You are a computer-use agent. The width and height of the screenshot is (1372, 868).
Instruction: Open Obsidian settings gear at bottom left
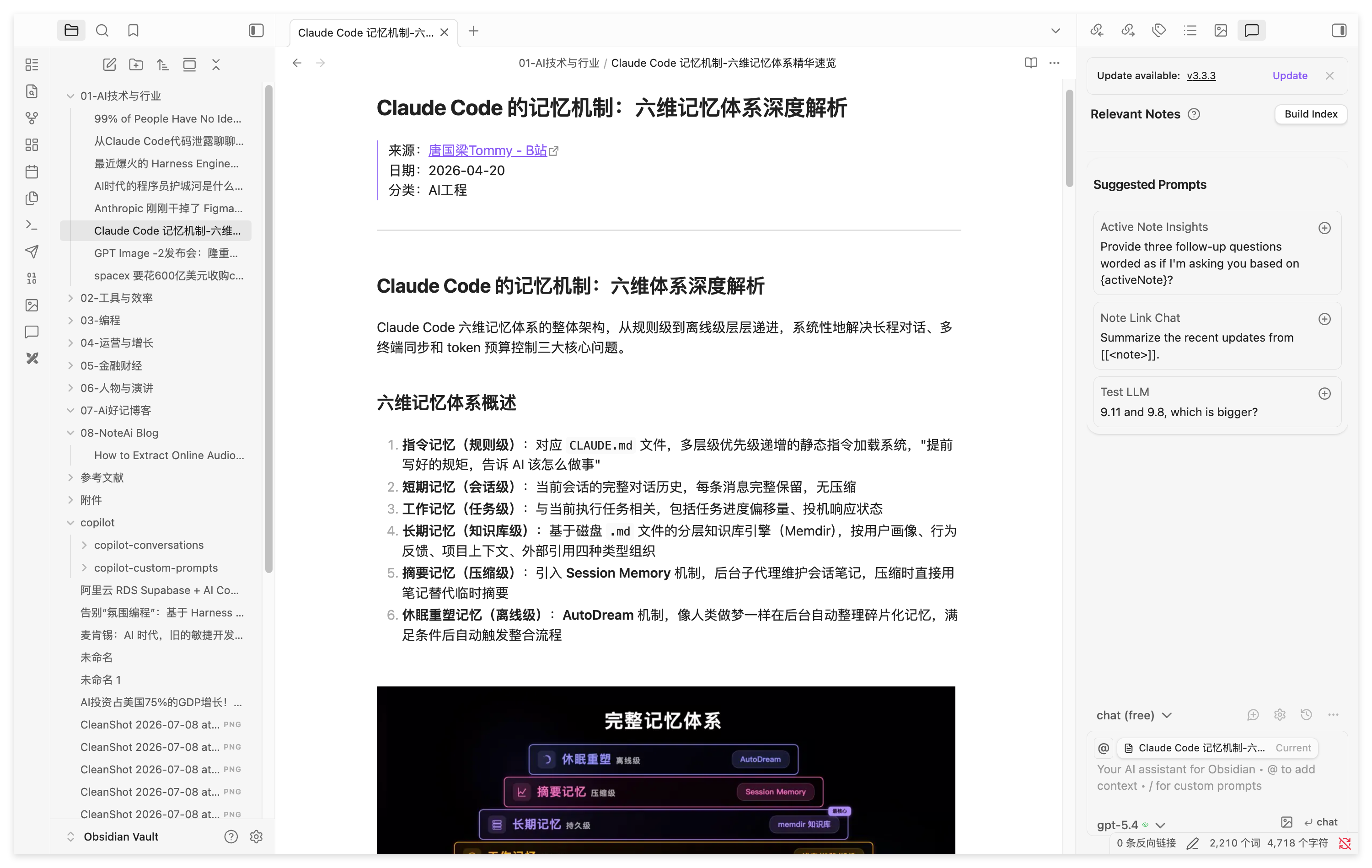tap(257, 836)
